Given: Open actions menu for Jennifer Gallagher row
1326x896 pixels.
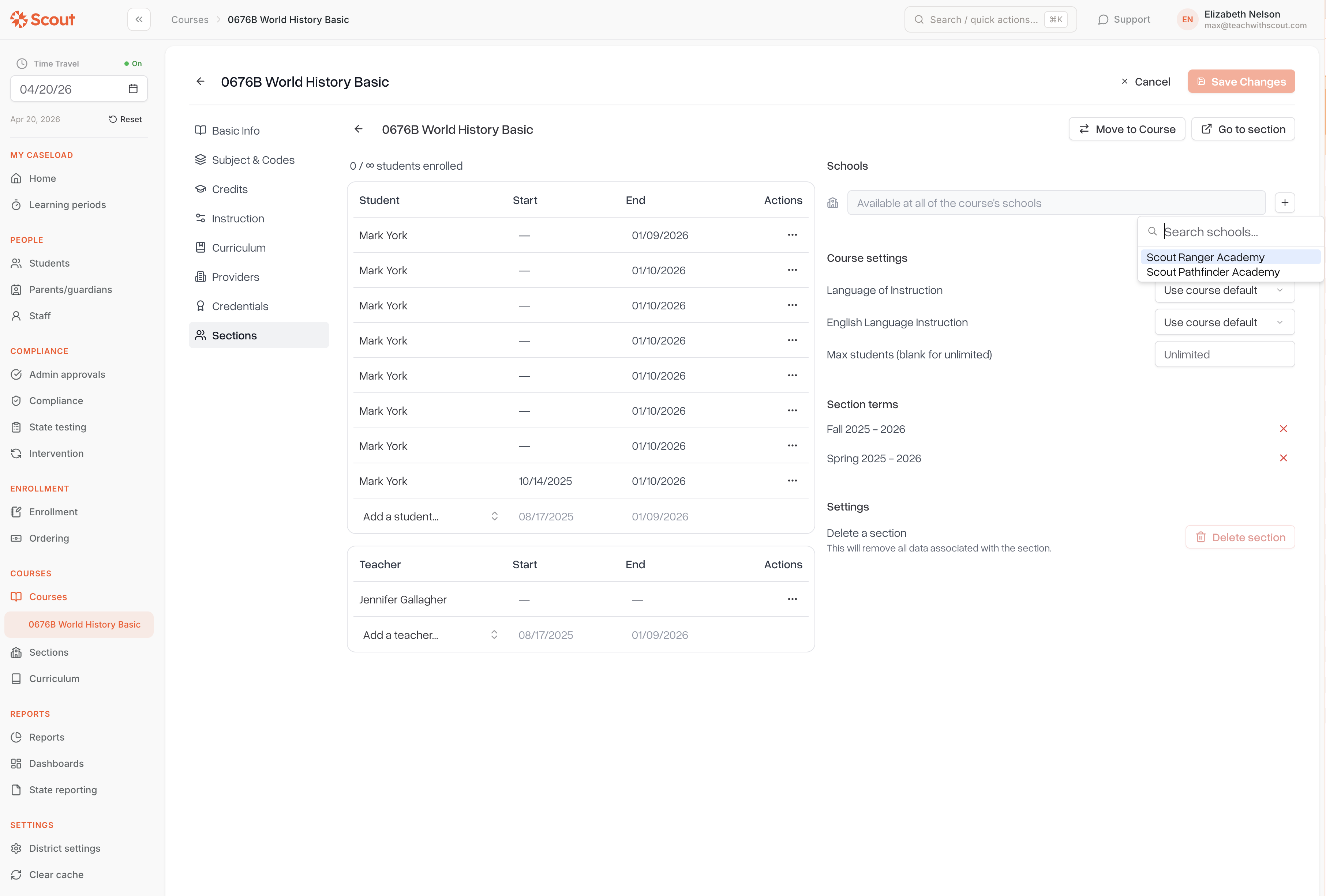Looking at the screenshot, I should click(x=792, y=599).
